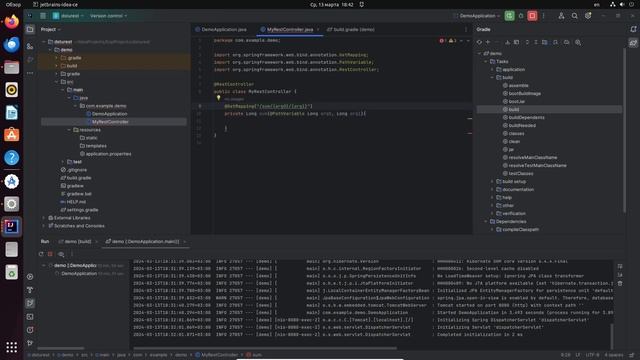Switch to MyRestController.java editor tab
The image size is (640, 360).
(290, 29)
